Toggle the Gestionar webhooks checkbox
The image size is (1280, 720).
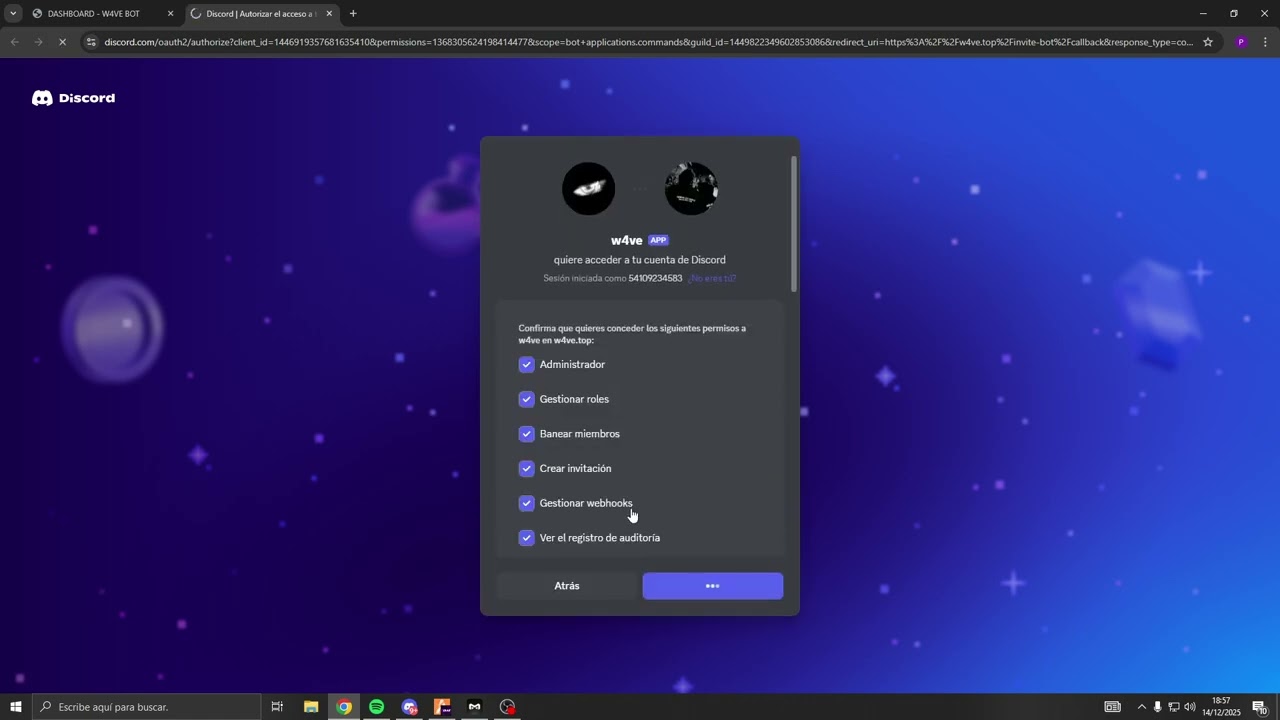pos(526,503)
